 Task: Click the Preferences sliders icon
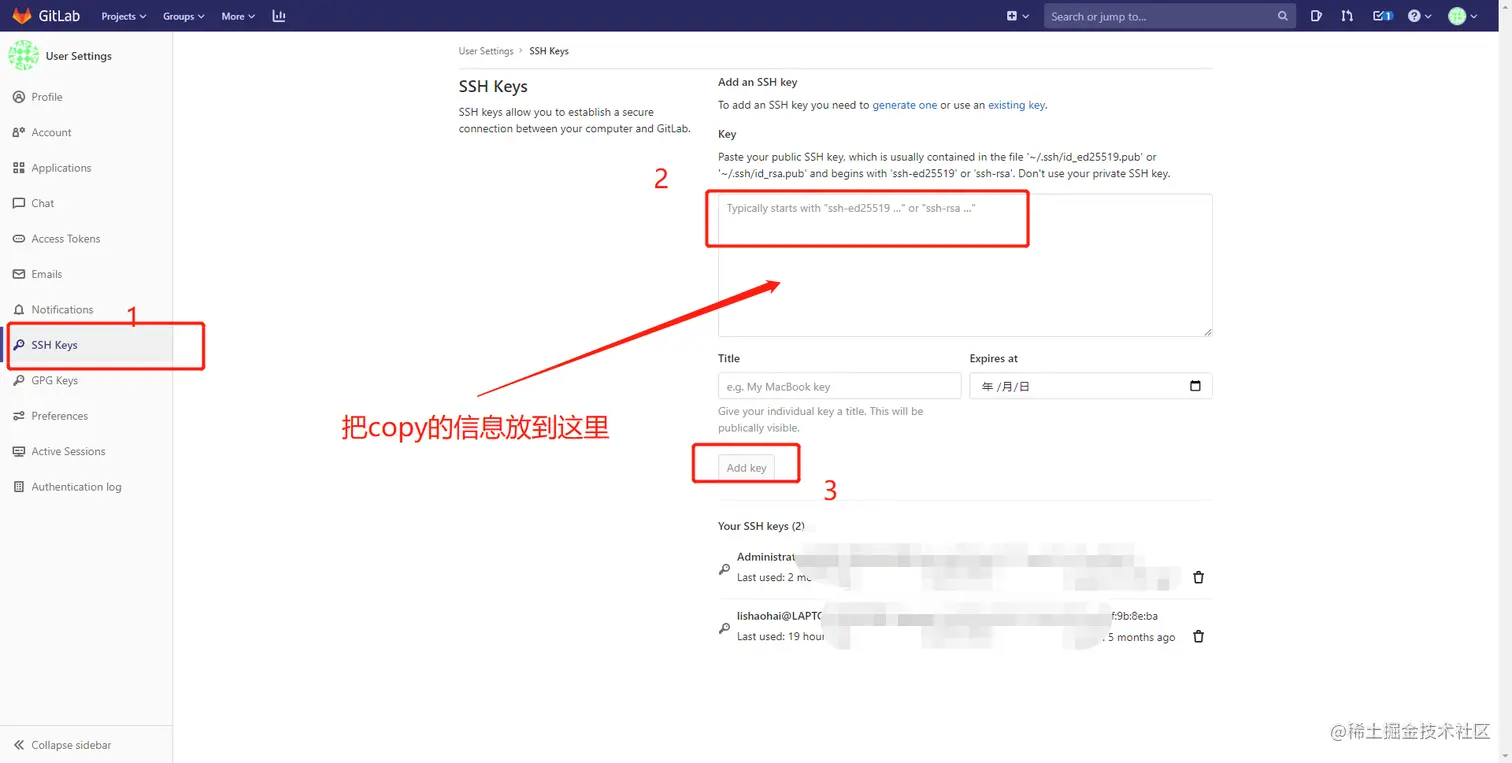tap(18, 416)
